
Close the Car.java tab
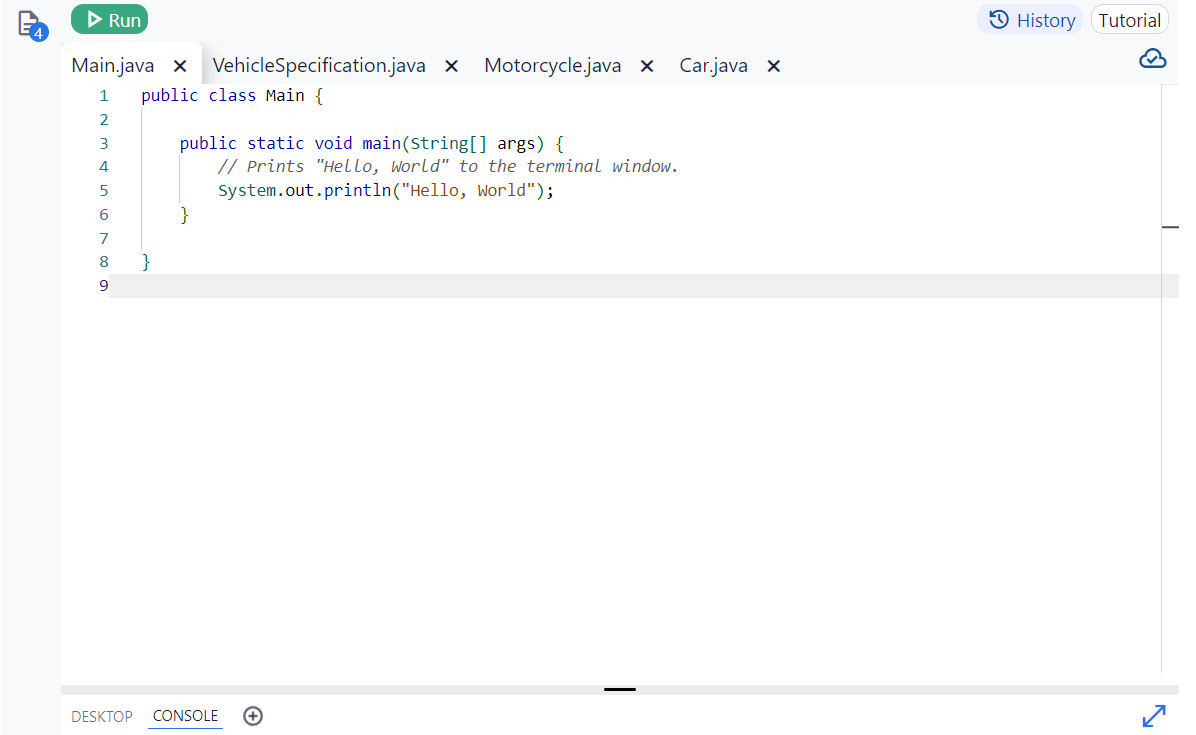[x=773, y=66]
